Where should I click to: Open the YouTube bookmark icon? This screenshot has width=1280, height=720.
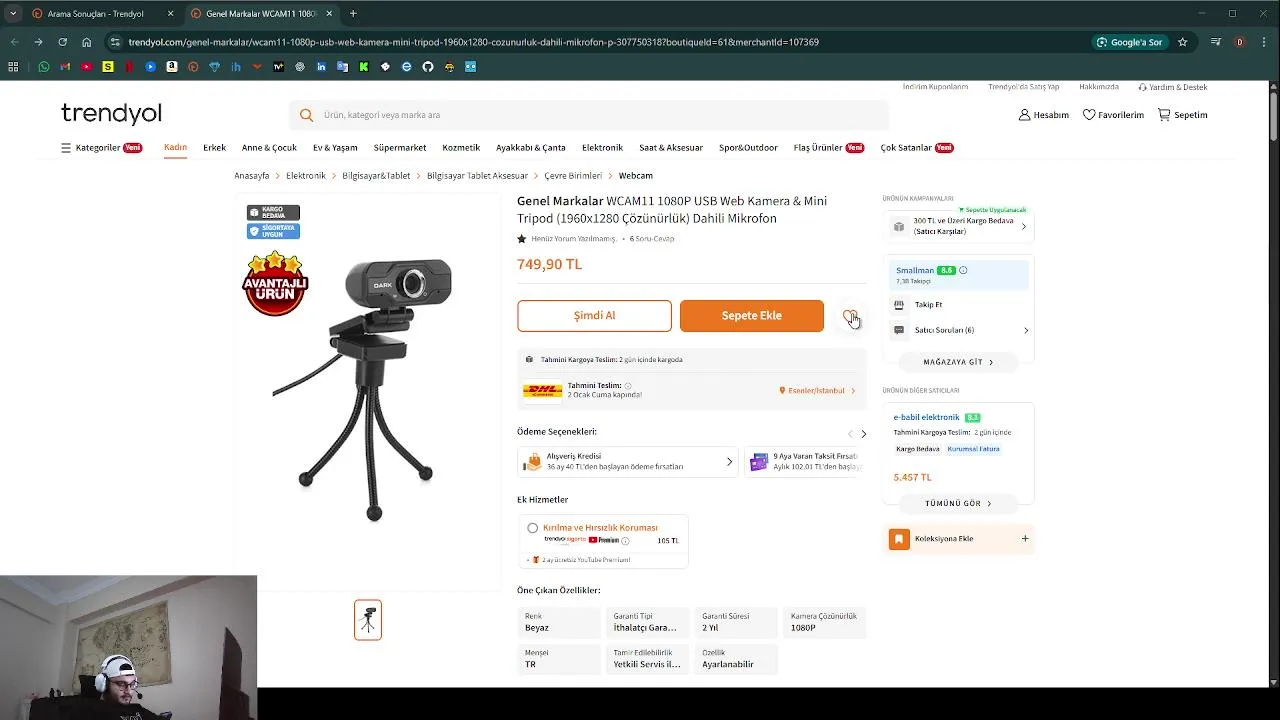(x=86, y=67)
